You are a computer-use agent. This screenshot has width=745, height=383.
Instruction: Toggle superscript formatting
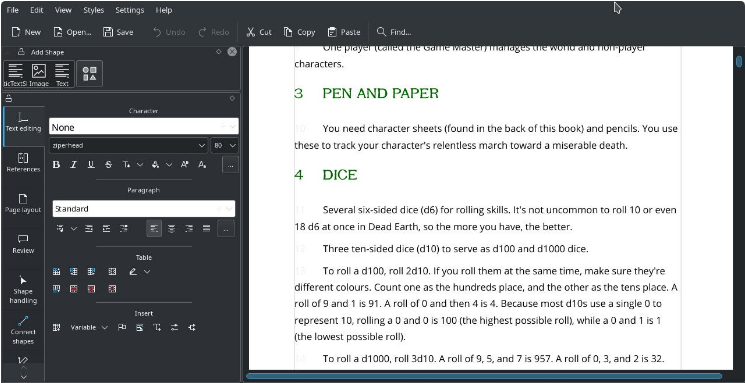click(x=184, y=164)
